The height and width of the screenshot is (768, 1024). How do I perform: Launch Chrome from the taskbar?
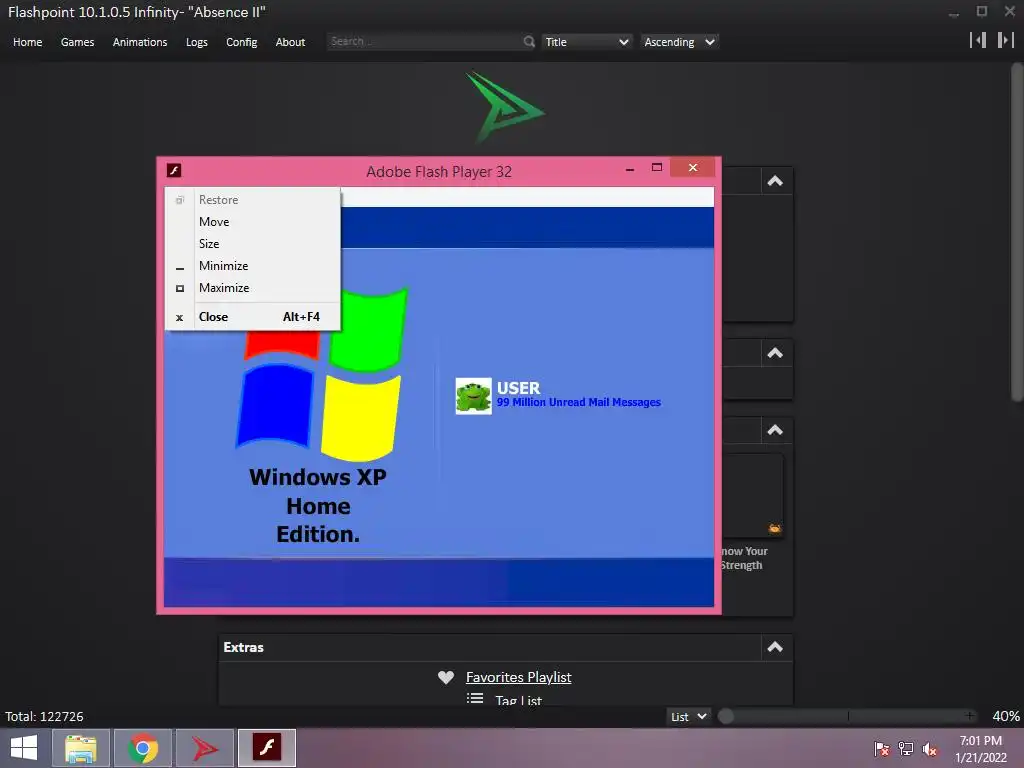click(x=142, y=748)
